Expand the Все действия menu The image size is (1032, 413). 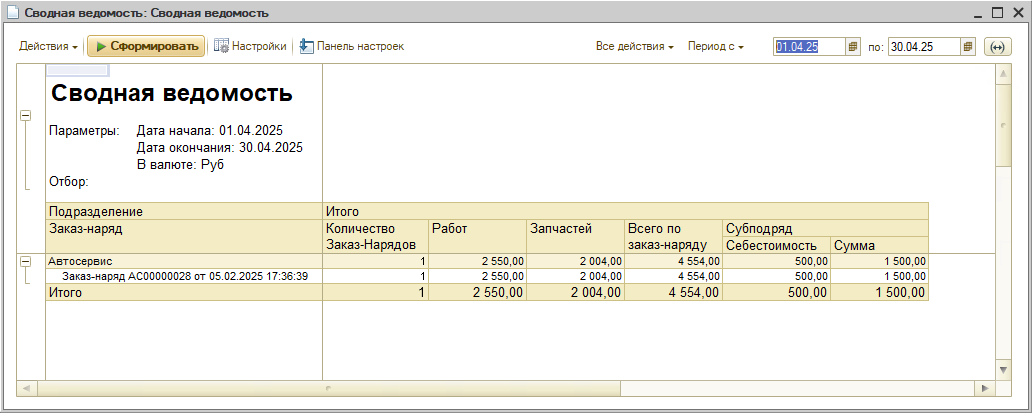pyautogui.click(x=634, y=47)
